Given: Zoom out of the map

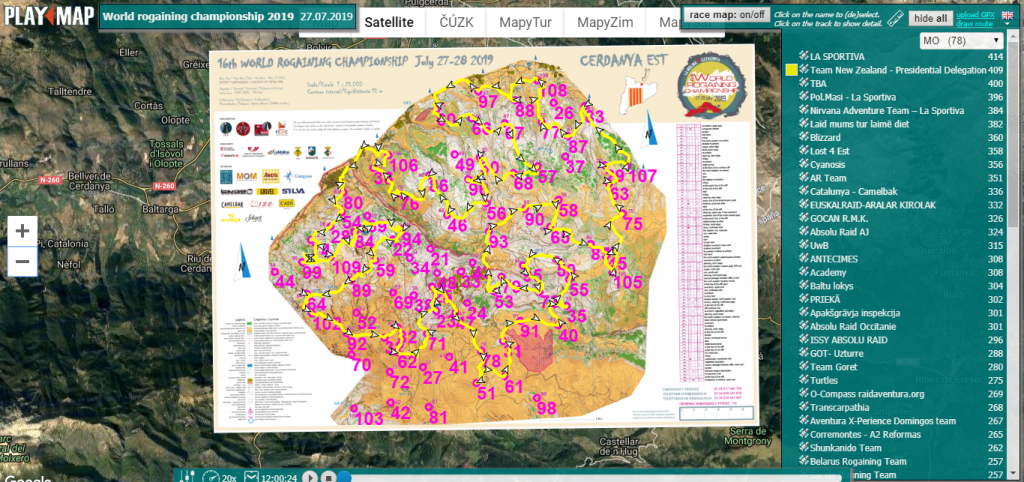Looking at the screenshot, I should click(x=22, y=262).
